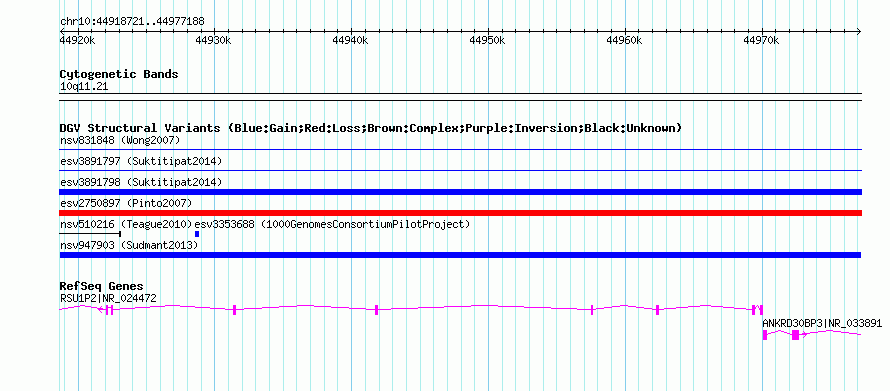Select the Cytogenetic Bands track title
Image resolution: width=890 pixels, height=391 pixels.
[119, 74]
